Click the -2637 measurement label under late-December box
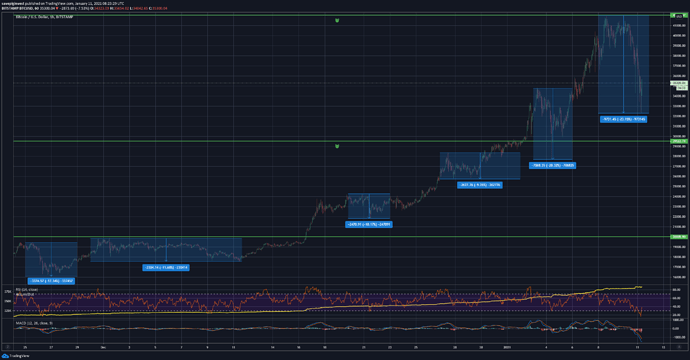Viewport: 690px width, 360px height. tap(480, 185)
